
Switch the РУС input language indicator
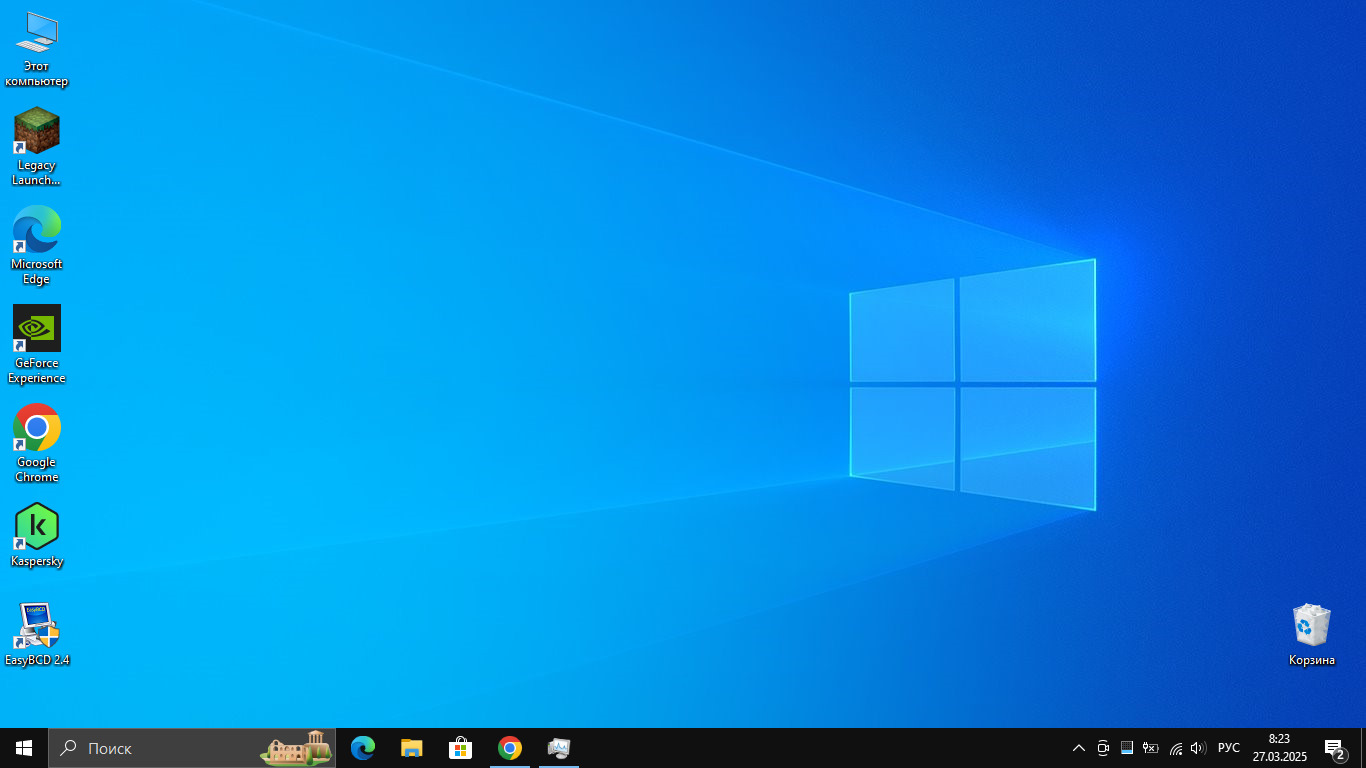click(1229, 748)
